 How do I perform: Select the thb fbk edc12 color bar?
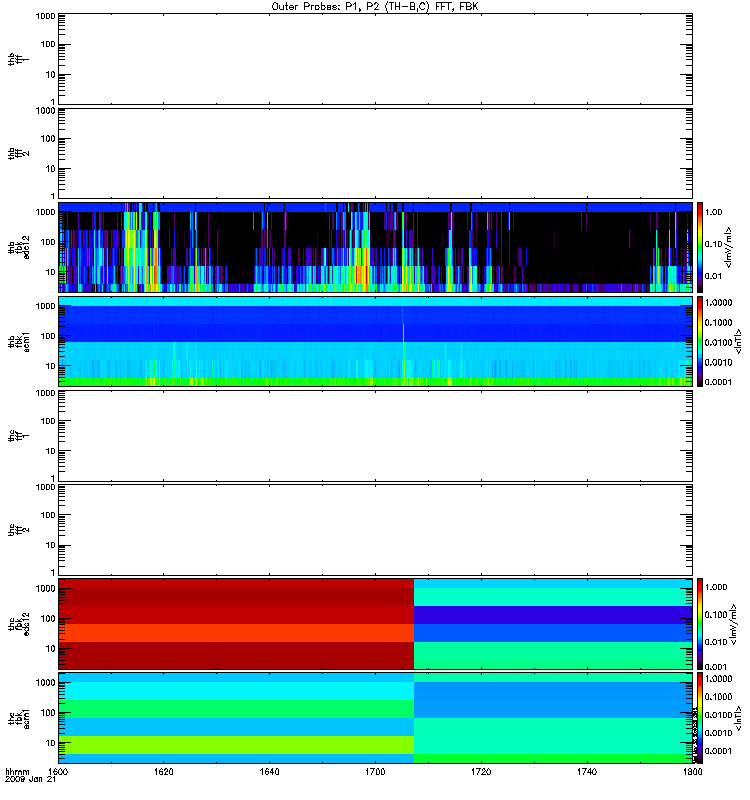700,247
